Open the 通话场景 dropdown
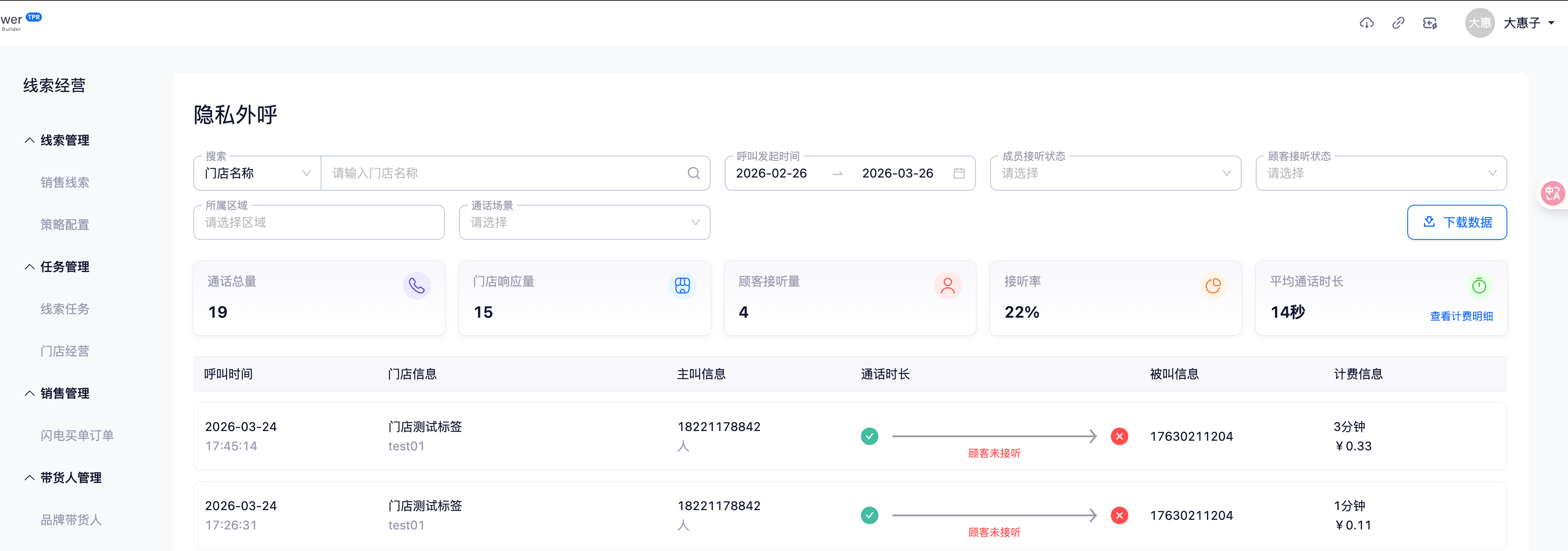Screen dimensions: 1568x551 coord(584,223)
